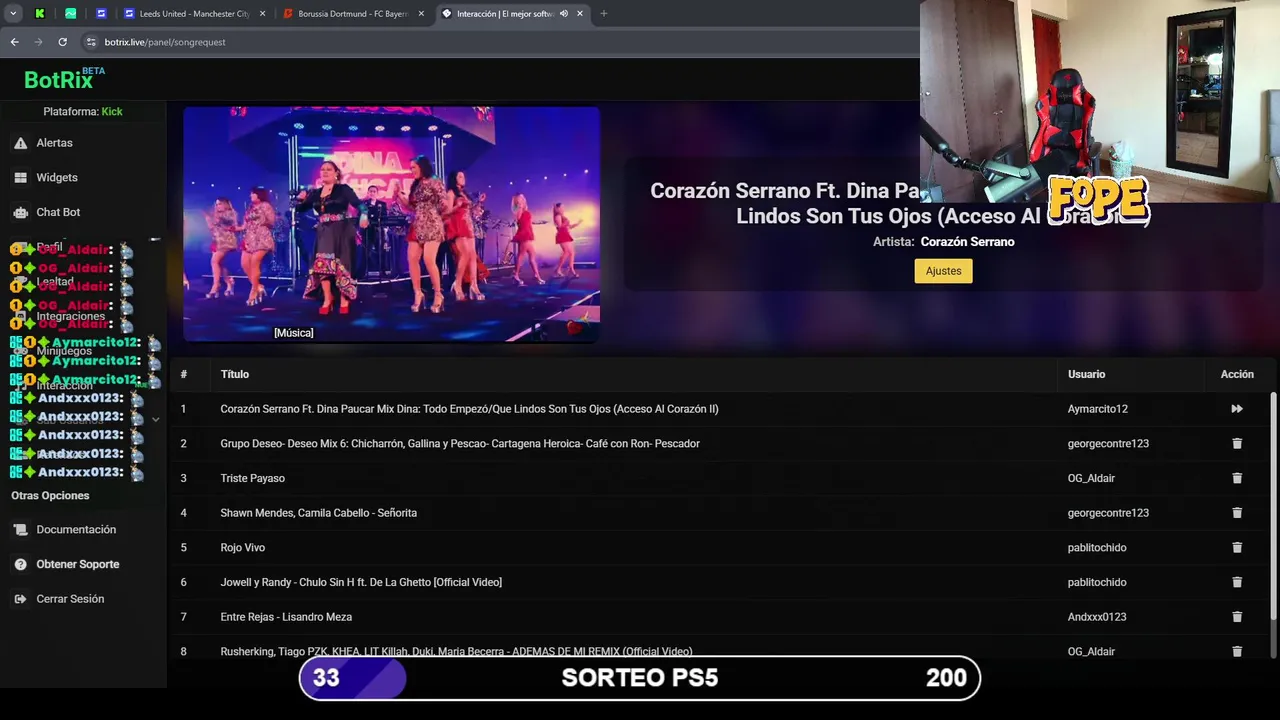Click the music video player thumbnail

pyautogui.click(x=391, y=225)
